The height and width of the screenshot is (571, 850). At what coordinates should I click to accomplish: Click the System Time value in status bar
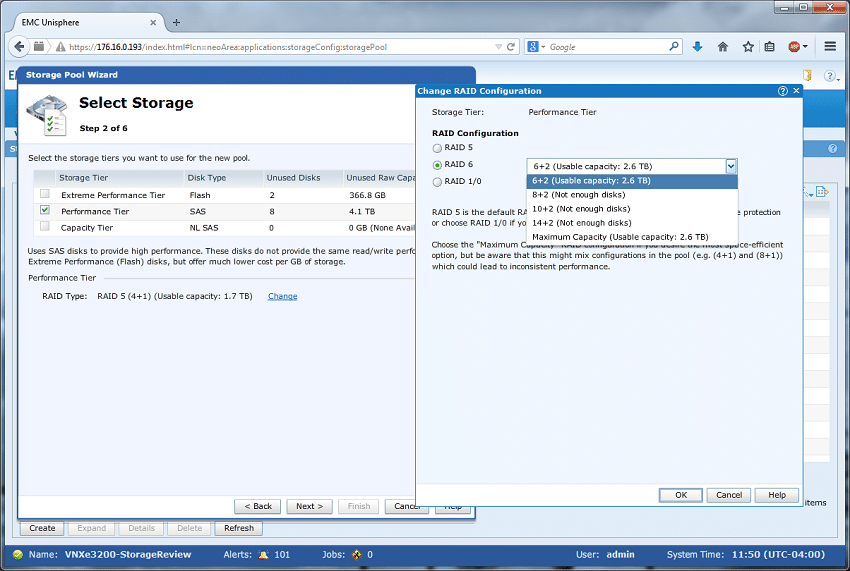778,555
